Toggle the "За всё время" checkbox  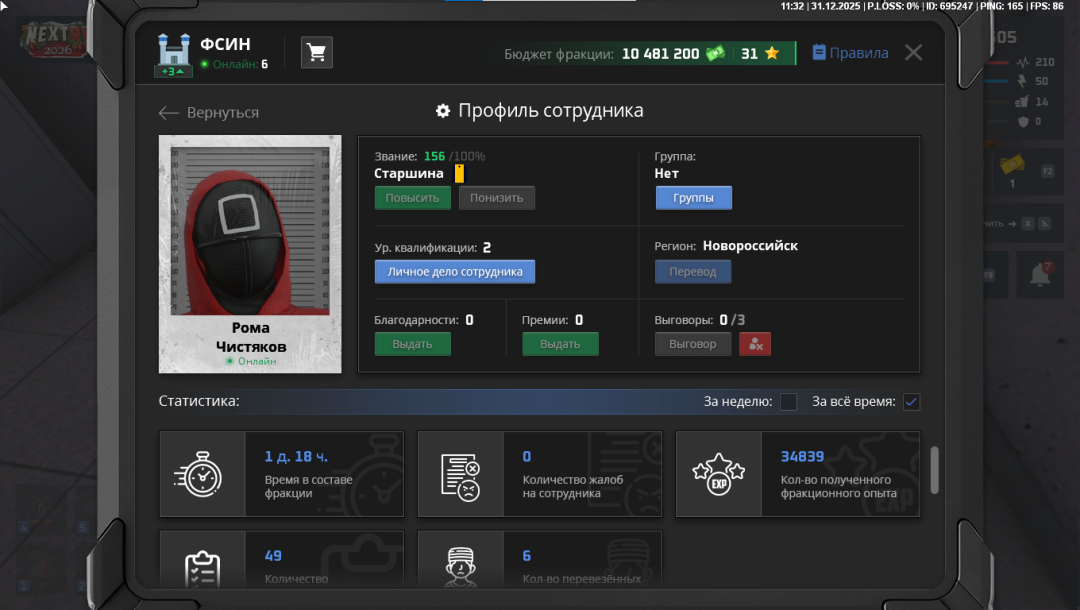click(911, 402)
